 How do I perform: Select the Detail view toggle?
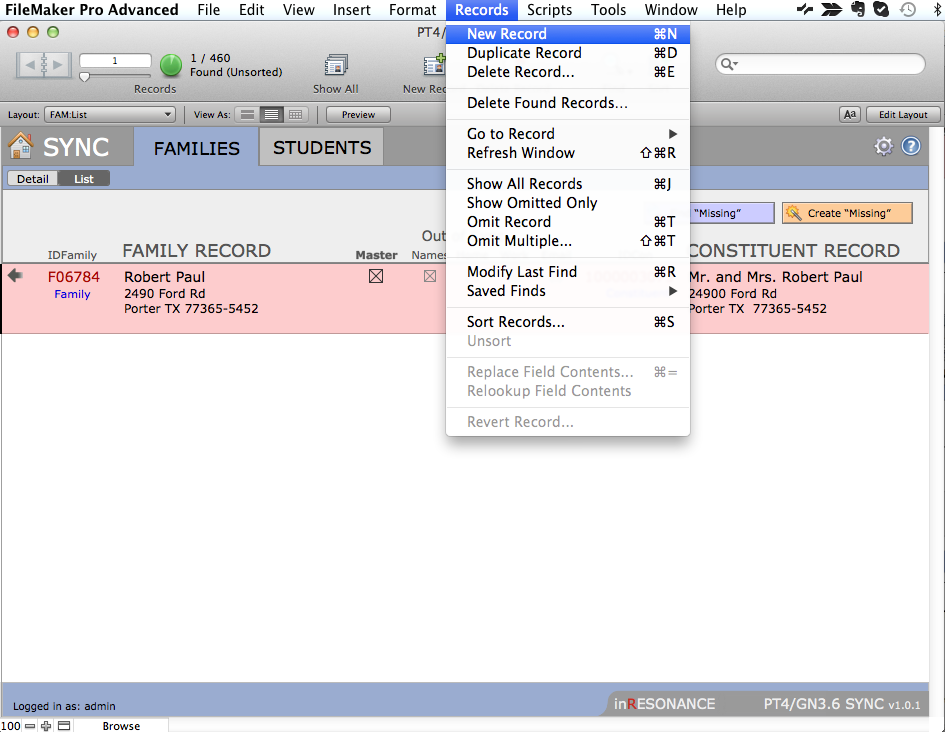coord(33,179)
